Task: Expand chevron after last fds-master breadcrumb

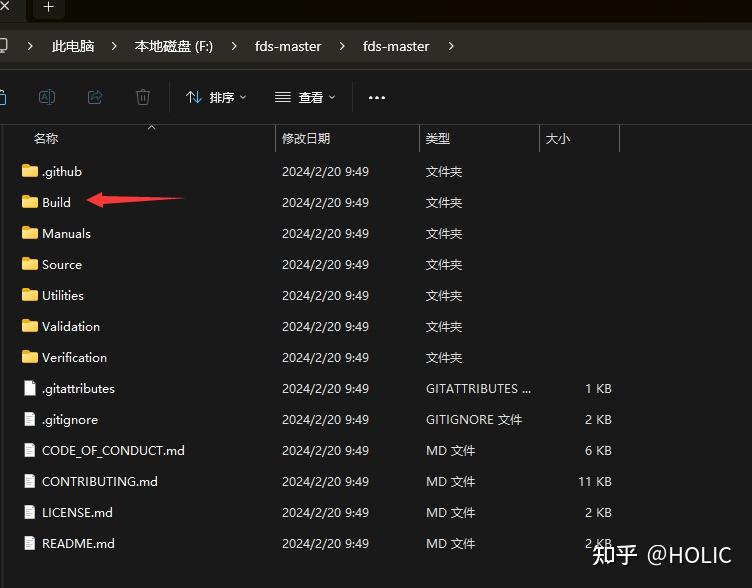Action: (451, 47)
